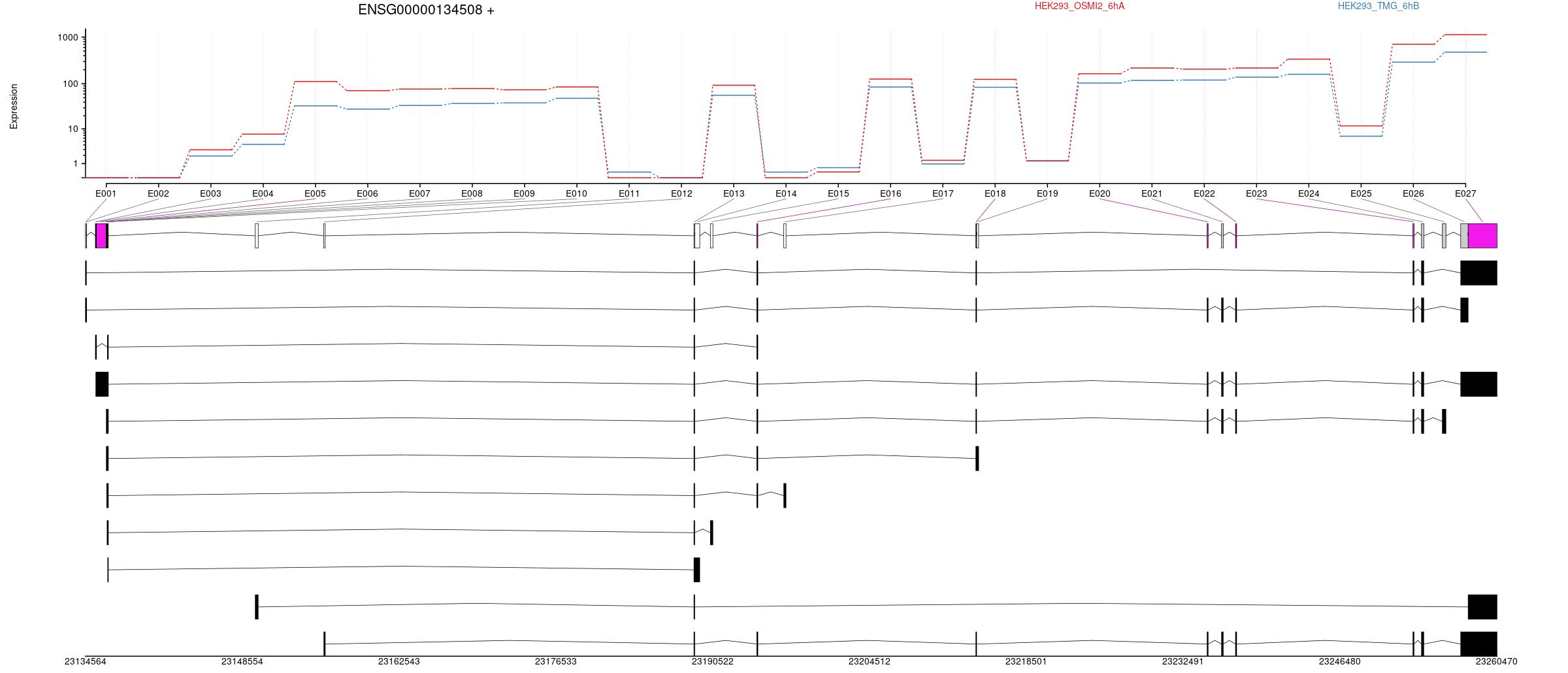Screen dimensions: 1568x673
Task: Click the blue expression segment above E027
Action: point(1465,52)
